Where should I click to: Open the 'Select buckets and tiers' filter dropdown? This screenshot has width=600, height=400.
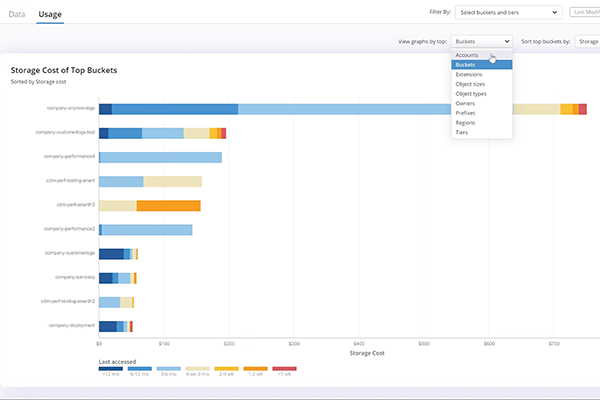pos(508,12)
